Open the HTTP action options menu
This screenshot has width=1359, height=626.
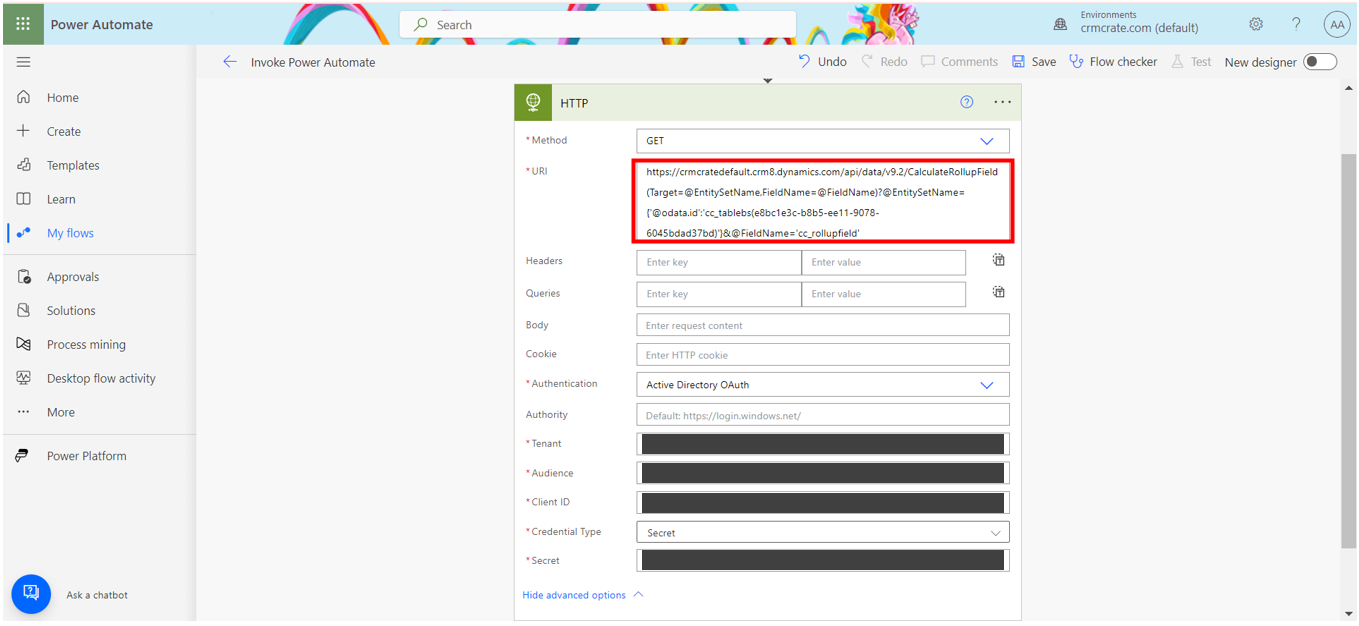click(x=1003, y=102)
